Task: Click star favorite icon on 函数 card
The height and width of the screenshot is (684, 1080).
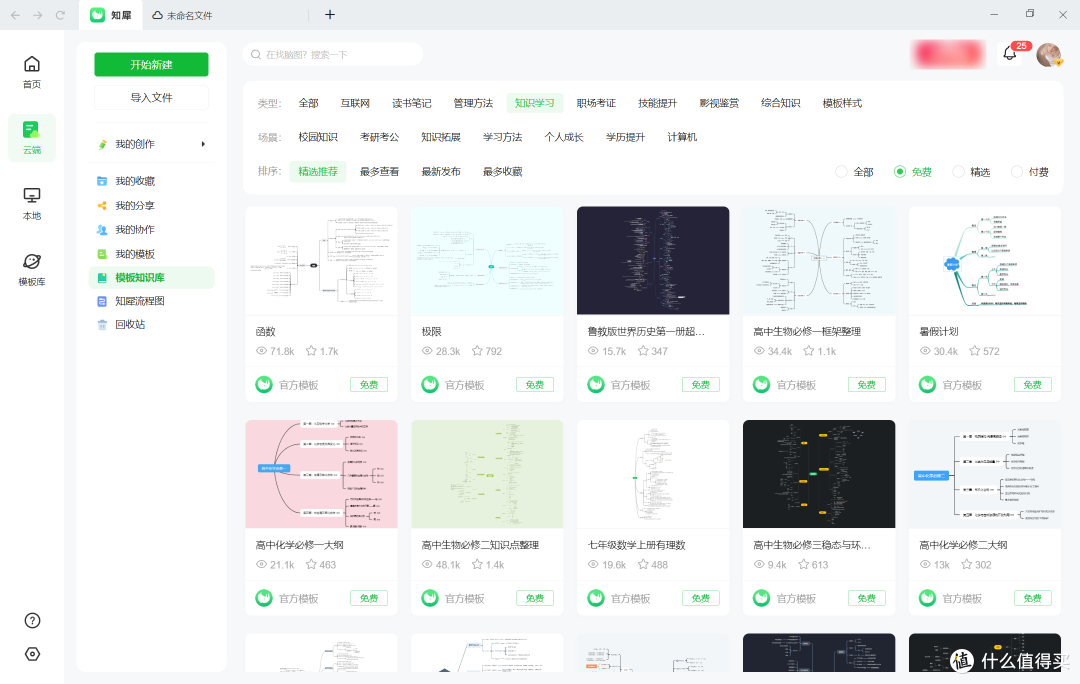Action: click(x=311, y=351)
